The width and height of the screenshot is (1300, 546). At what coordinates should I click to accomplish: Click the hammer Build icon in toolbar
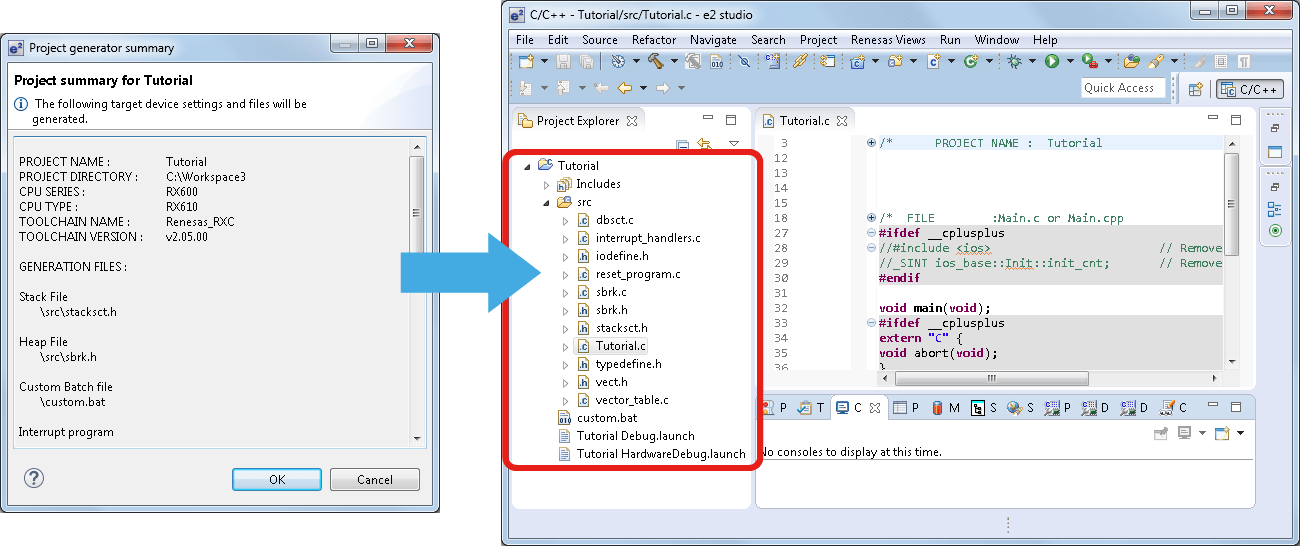pyautogui.click(x=655, y=61)
